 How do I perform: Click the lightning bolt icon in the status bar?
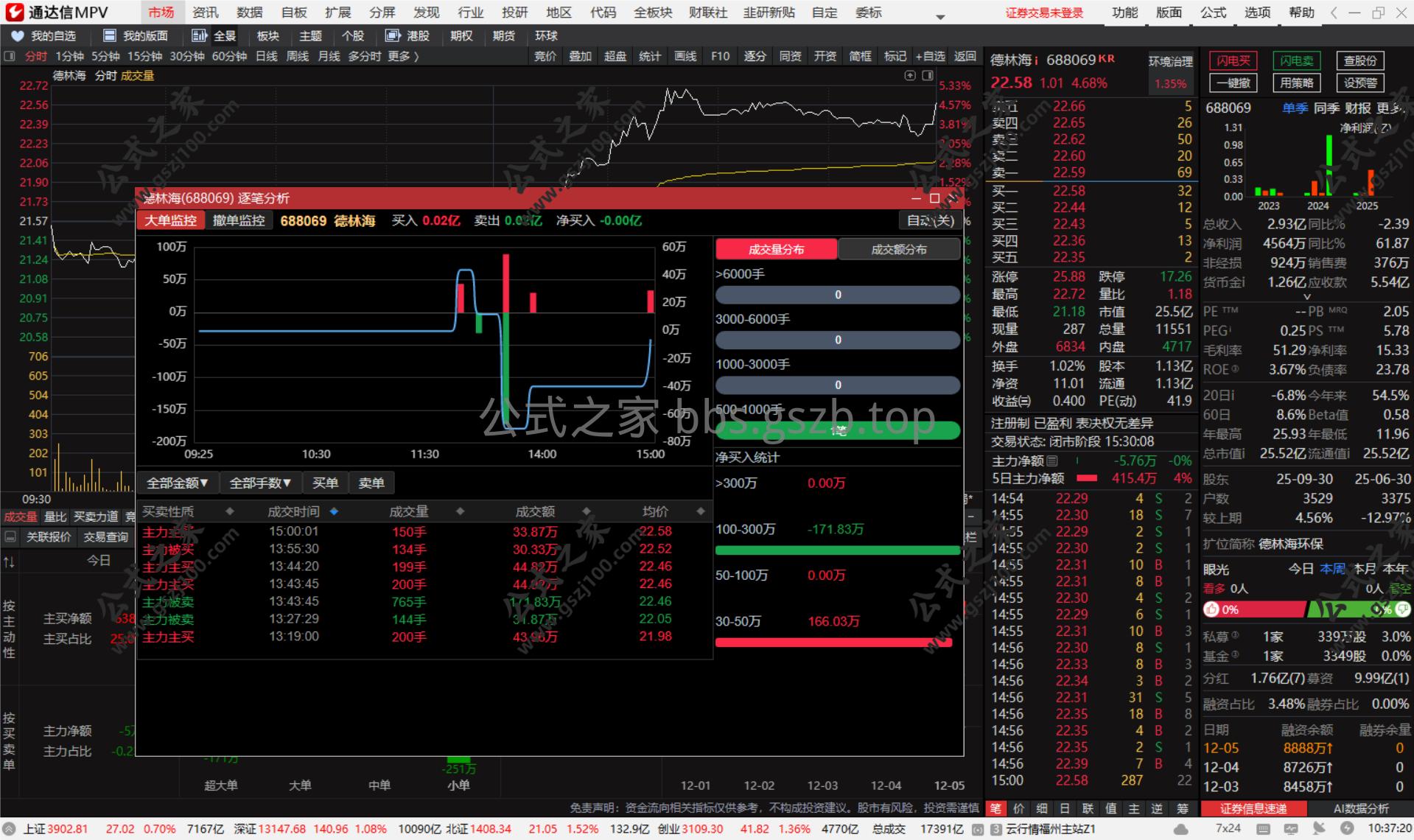pos(1348,830)
